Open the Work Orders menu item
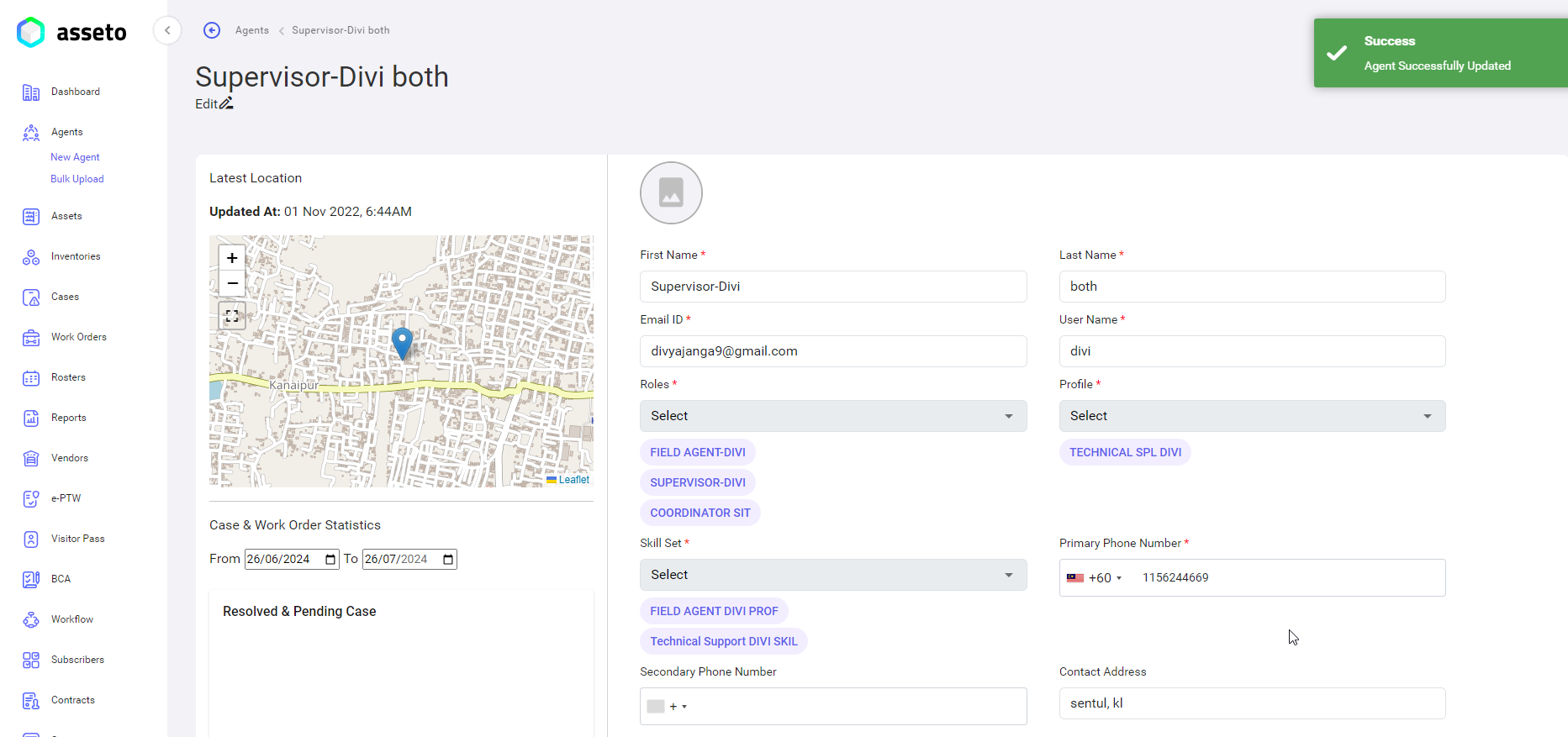 click(x=79, y=337)
